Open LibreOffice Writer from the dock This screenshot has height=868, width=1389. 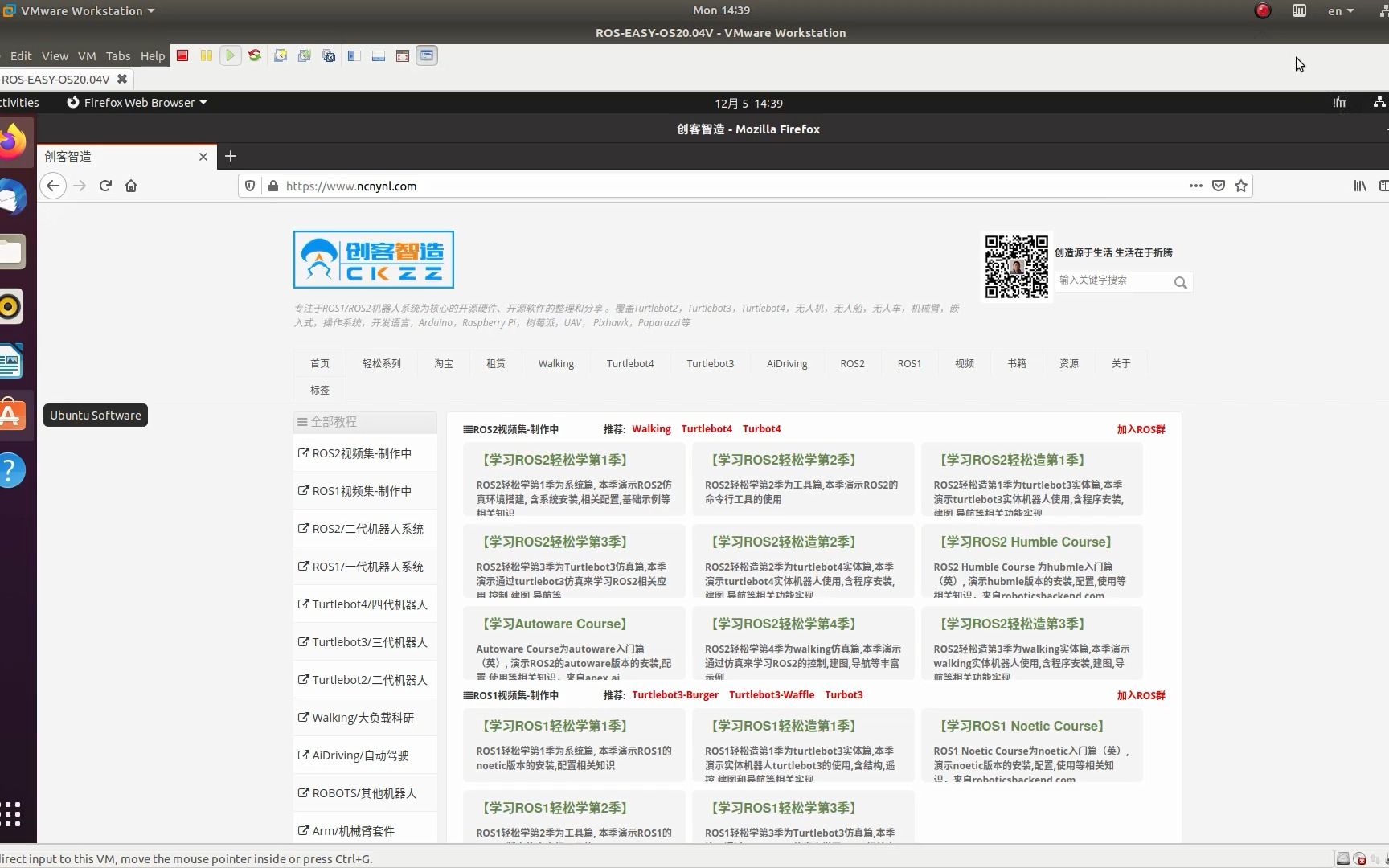[11, 361]
